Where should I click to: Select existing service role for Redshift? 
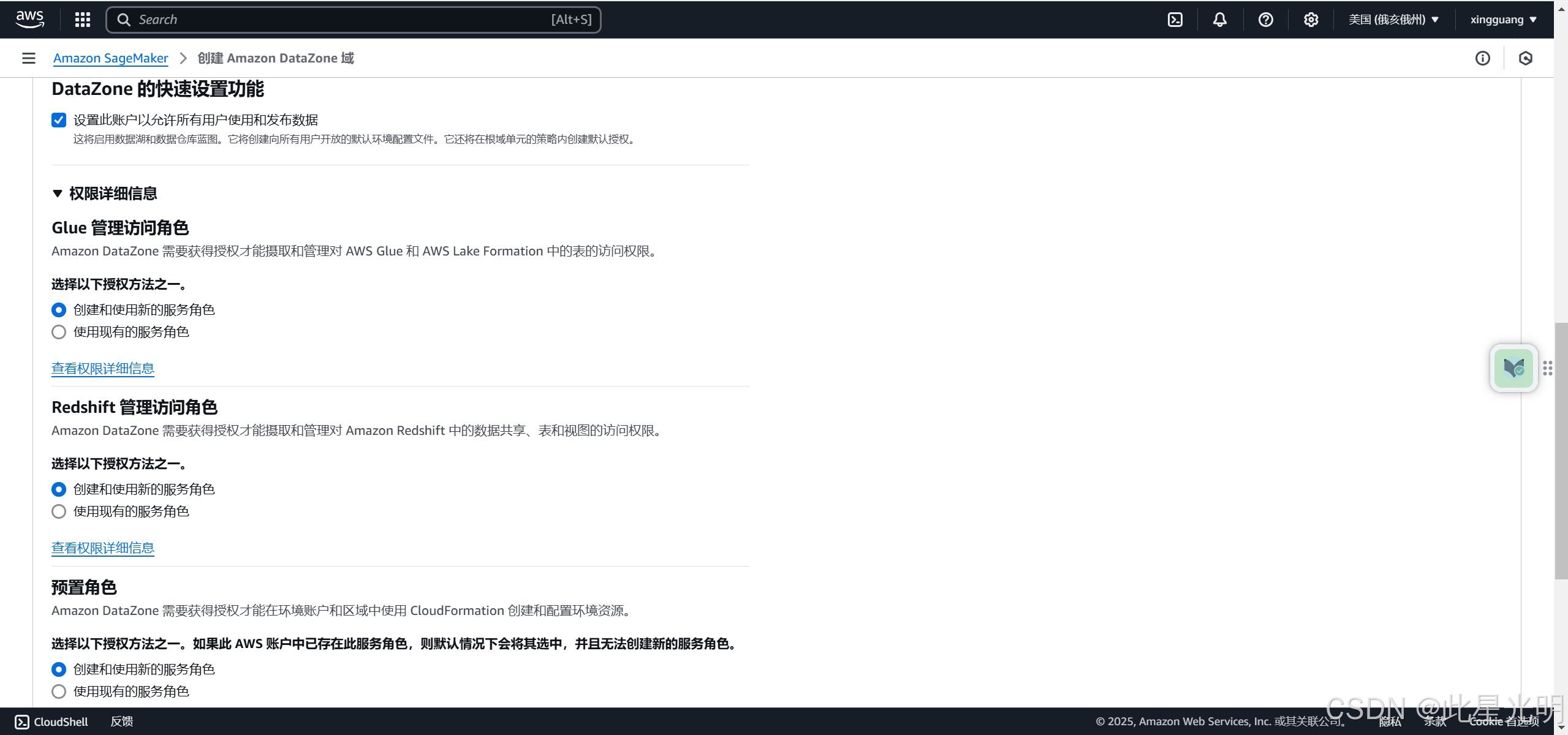click(x=59, y=511)
